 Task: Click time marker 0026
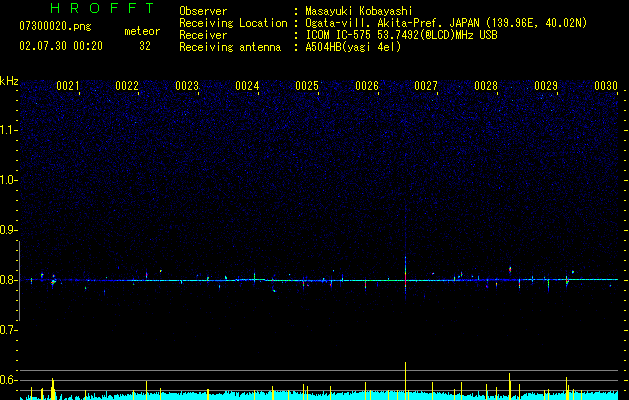(367, 86)
